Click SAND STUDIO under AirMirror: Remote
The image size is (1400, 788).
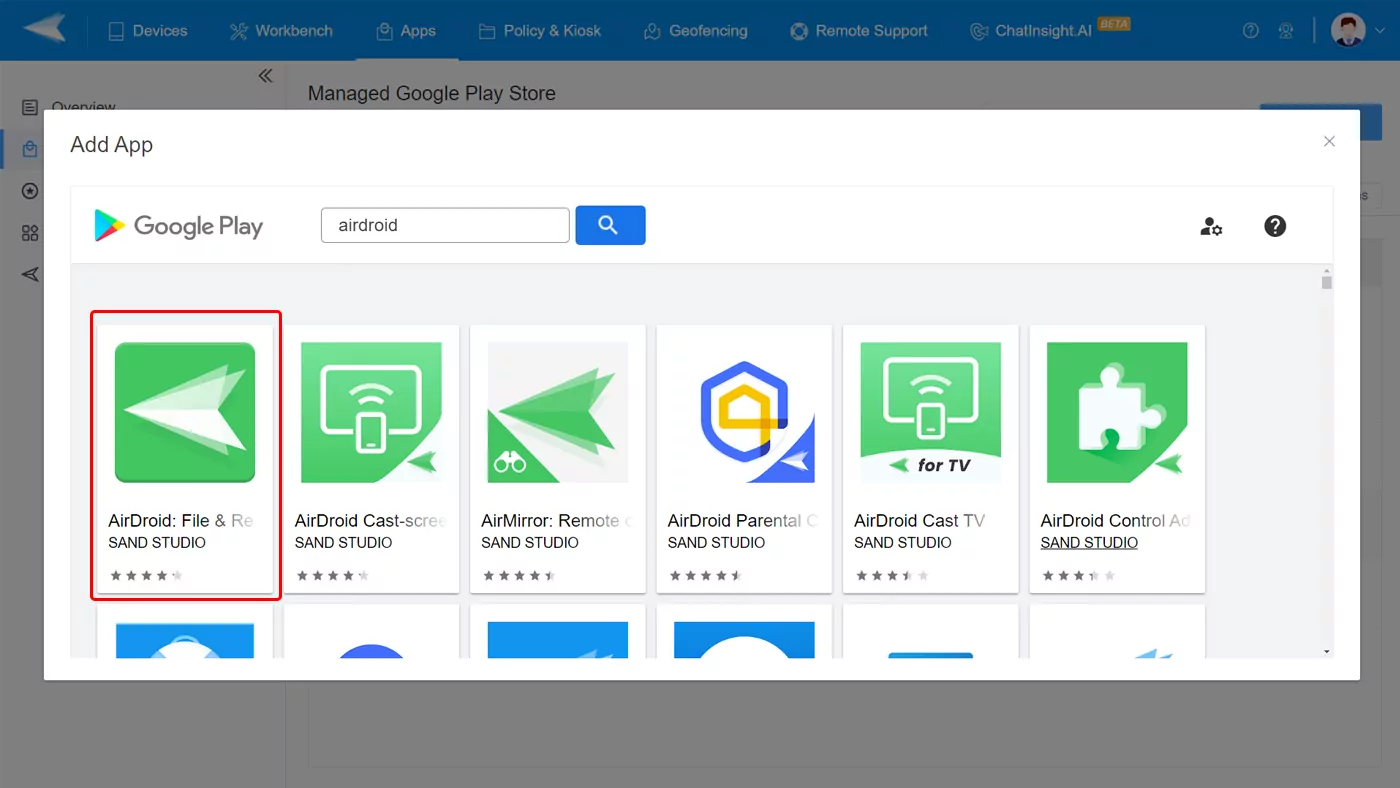point(530,543)
